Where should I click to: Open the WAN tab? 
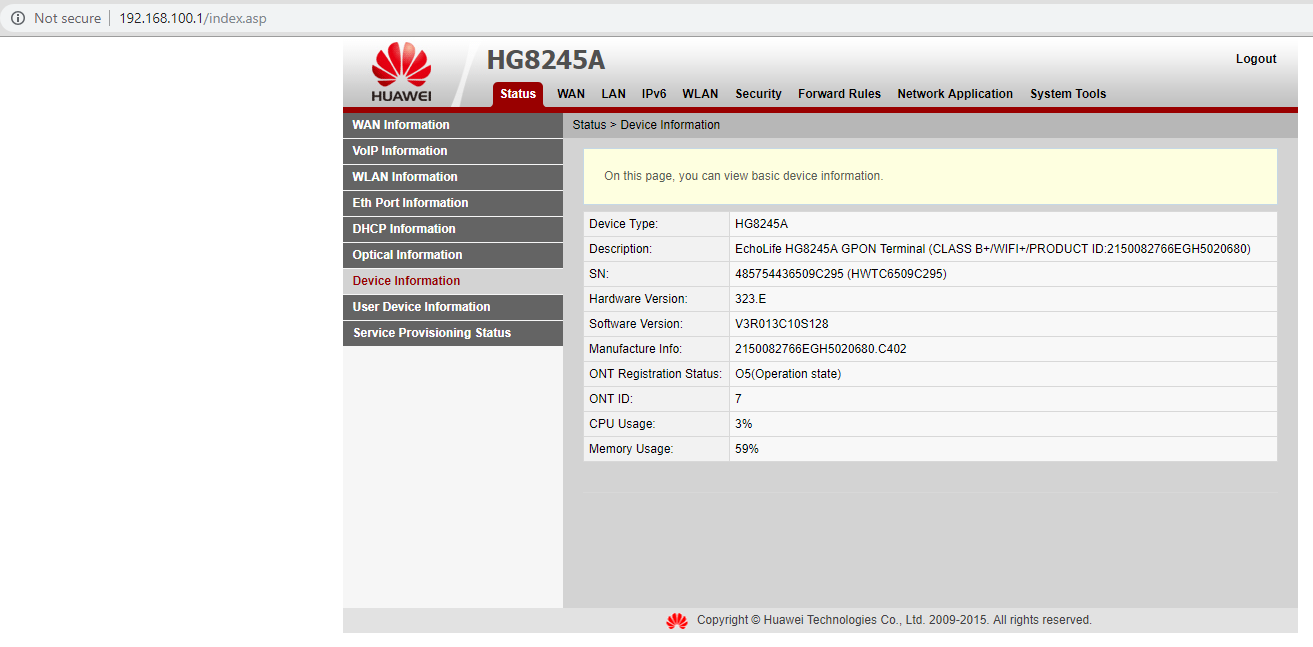click(571, 94)
